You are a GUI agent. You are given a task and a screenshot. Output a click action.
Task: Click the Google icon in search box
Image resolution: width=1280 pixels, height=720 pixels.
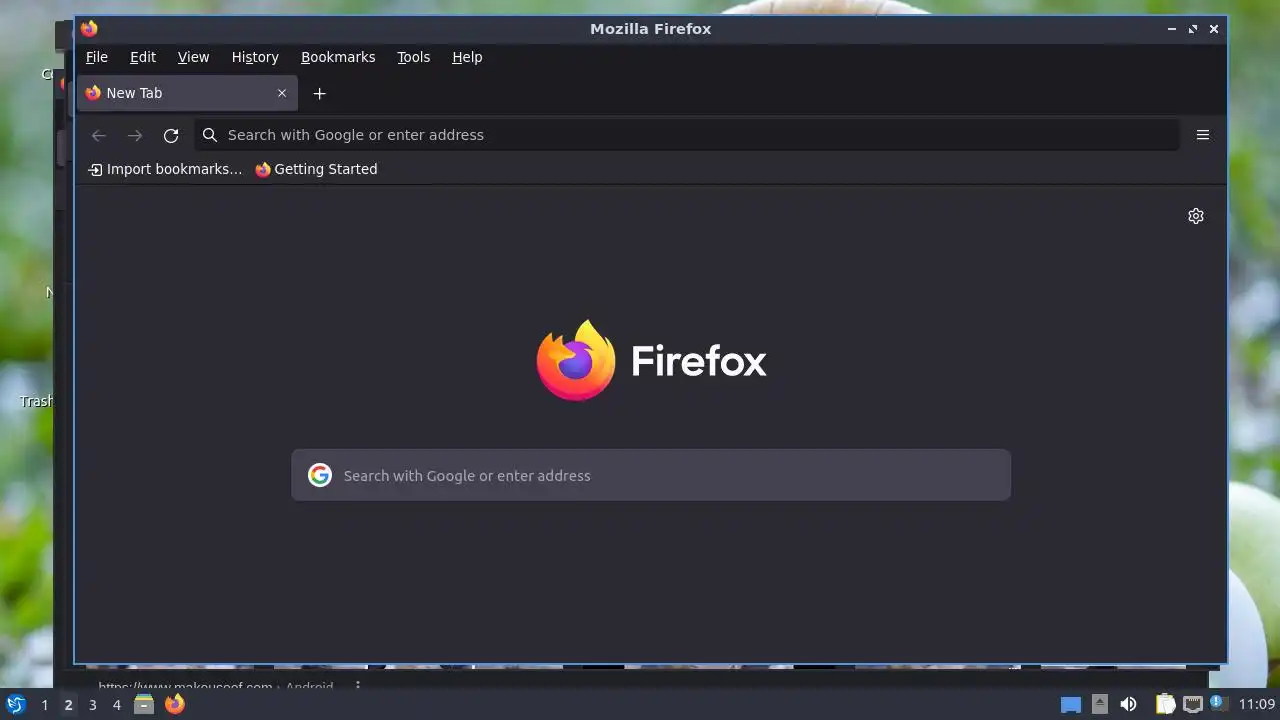pos(320,475)
